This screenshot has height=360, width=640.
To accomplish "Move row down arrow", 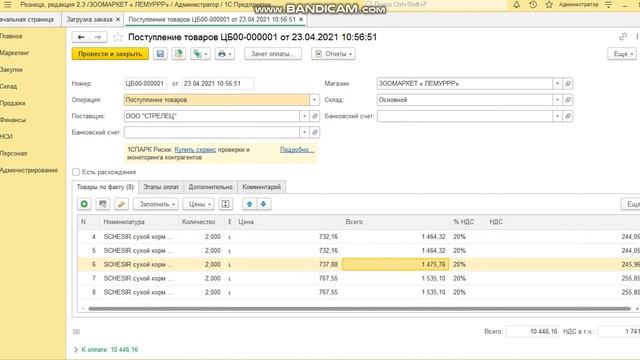I will tap(264, 204).
